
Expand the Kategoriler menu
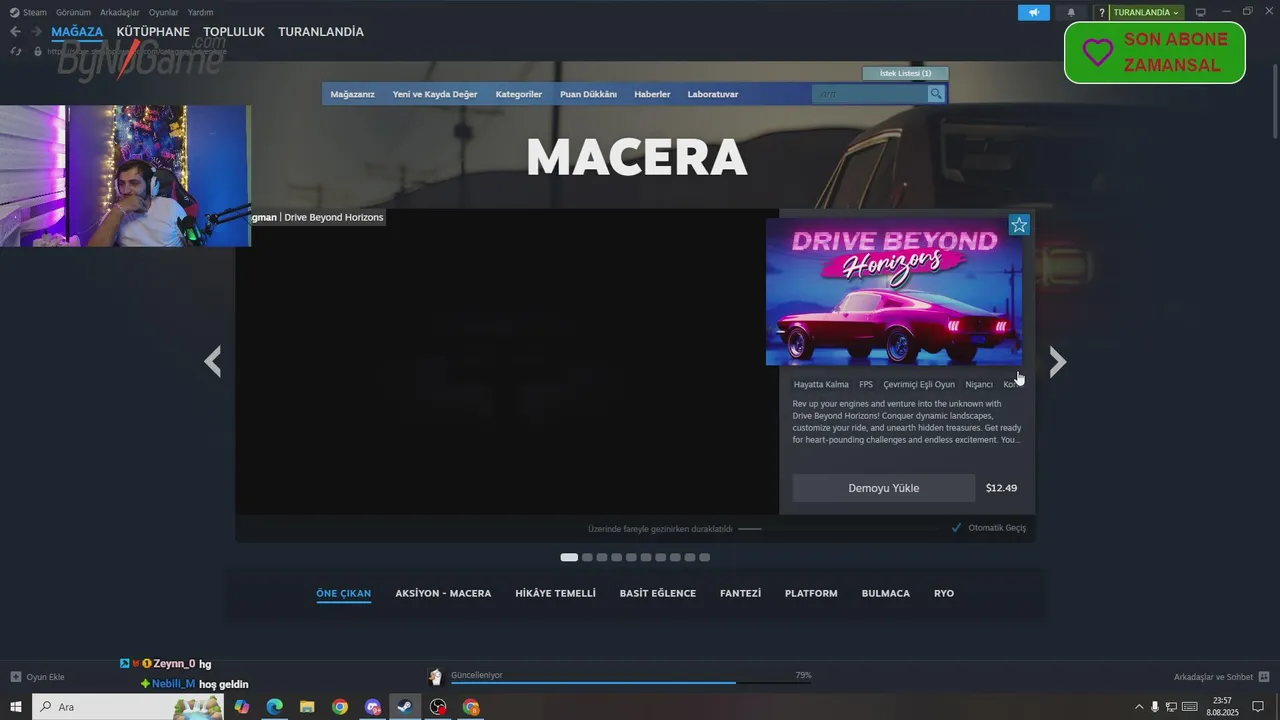[519, 94]
